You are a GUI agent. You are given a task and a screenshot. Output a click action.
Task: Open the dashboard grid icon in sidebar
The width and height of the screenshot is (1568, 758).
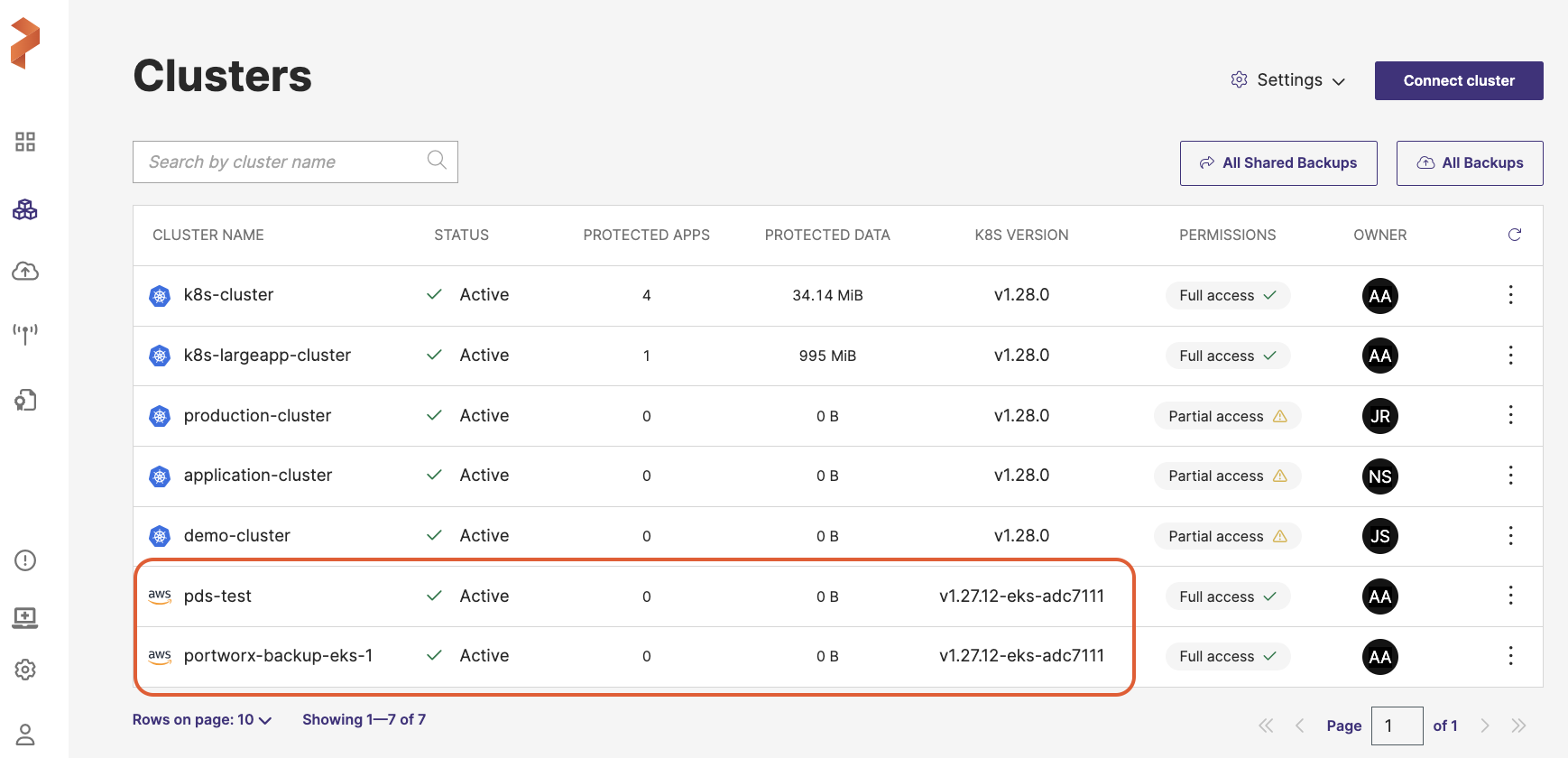pyautogui.click(x=25, y=142)
